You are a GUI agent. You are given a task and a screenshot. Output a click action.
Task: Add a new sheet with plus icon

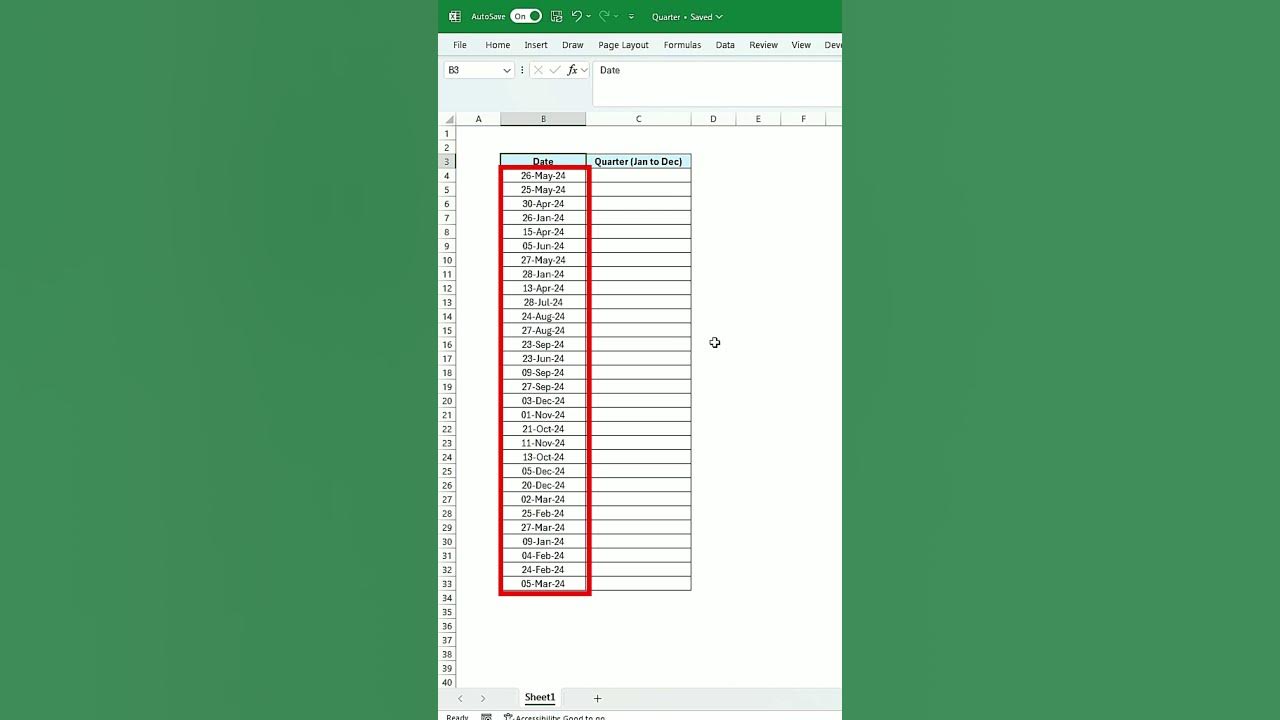[x=597, y=698]
